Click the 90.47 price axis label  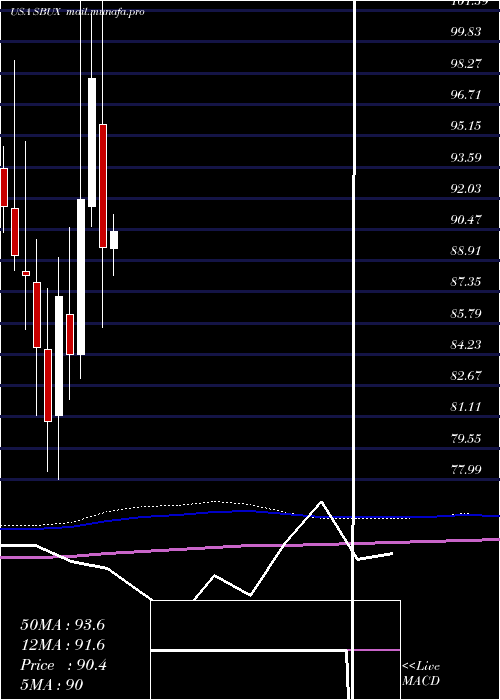[467, 219]
